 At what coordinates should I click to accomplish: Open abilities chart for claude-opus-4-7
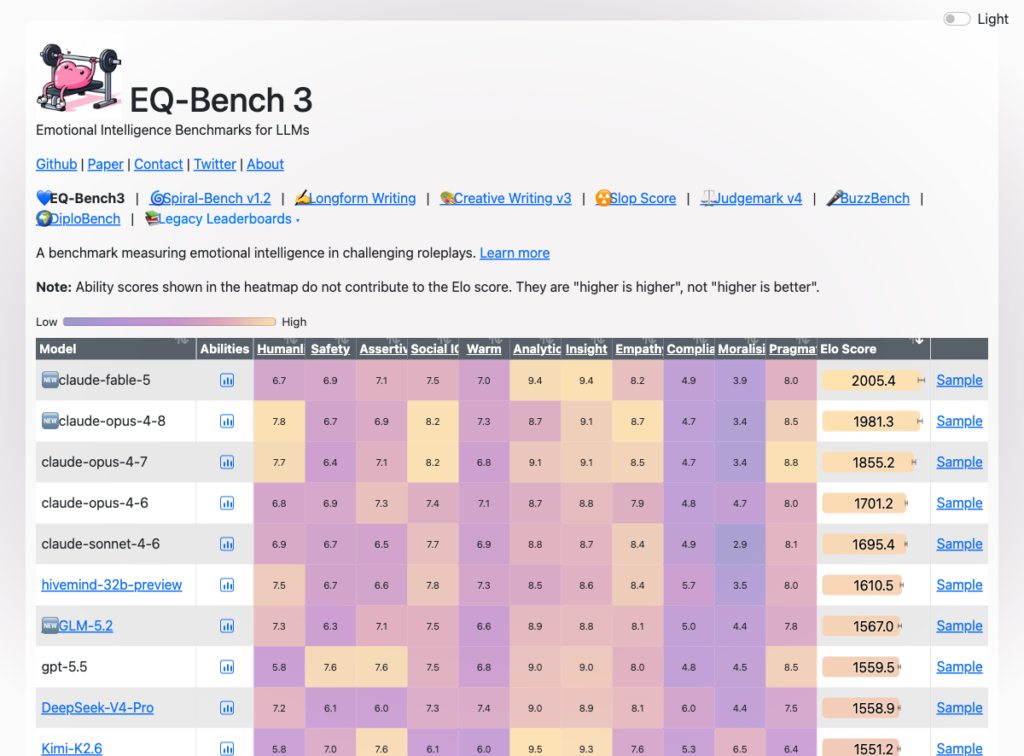point(227,462)
